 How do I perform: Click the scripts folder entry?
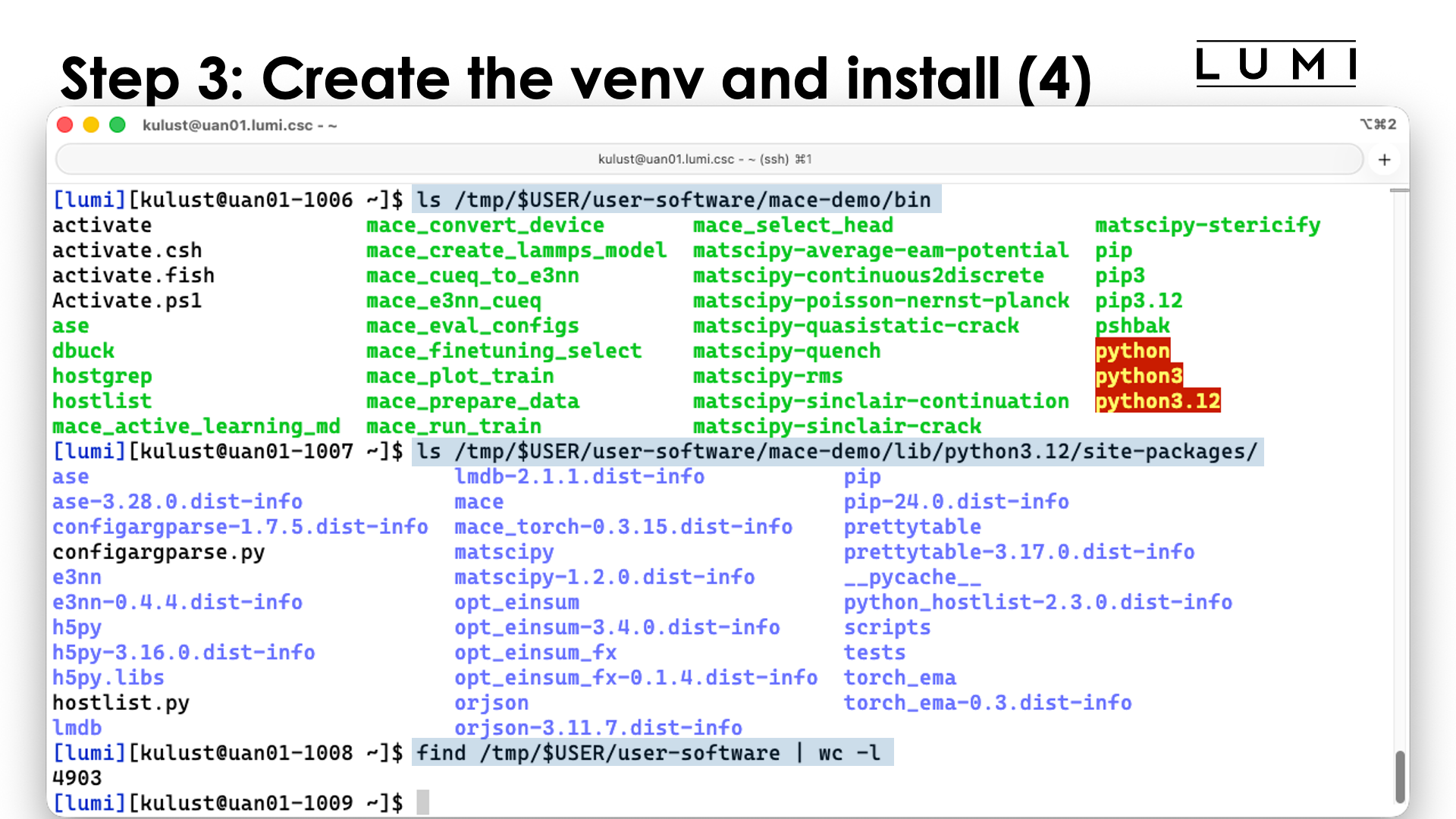(x=886, y=627)
